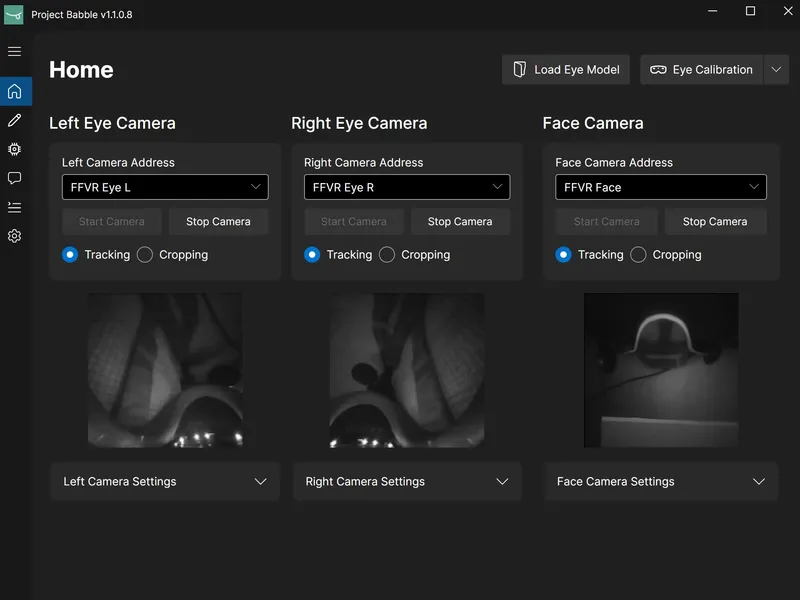This screenshot has height=600, width=800.
Task: Open the output log list icon in sidebar
Action: tap(14, 207)
